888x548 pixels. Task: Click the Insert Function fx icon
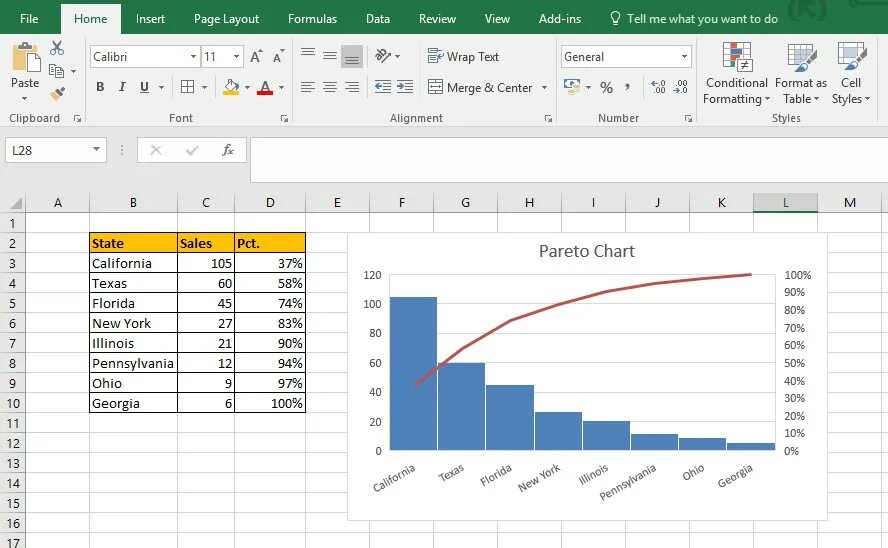point(228,150)
